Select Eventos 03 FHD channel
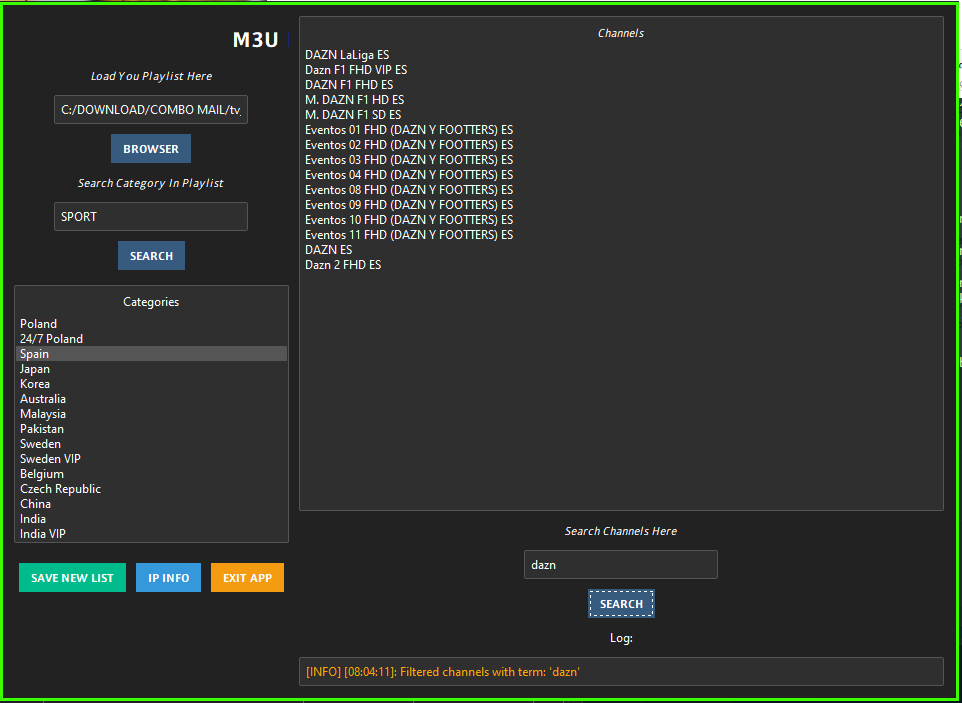962x703 pixels. coord(621,159)
